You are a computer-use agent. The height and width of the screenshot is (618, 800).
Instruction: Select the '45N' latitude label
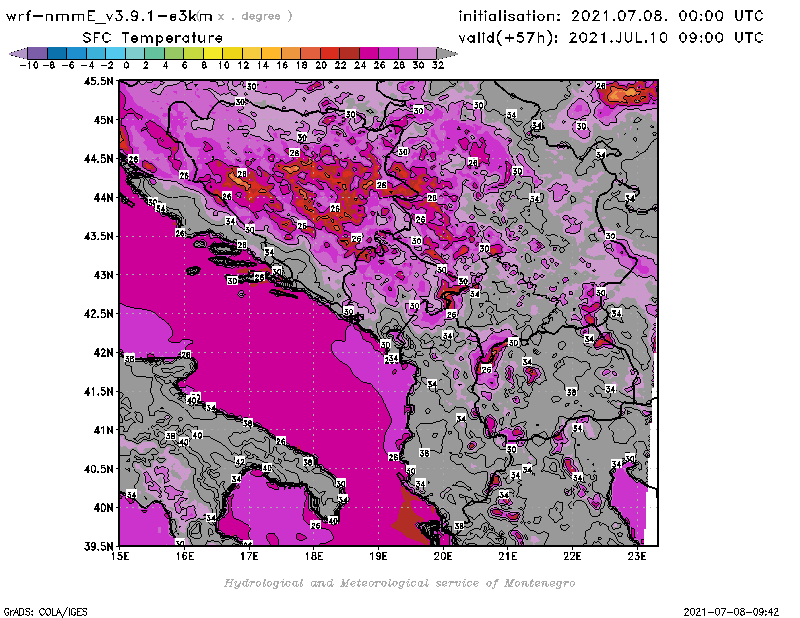(104, 120)
